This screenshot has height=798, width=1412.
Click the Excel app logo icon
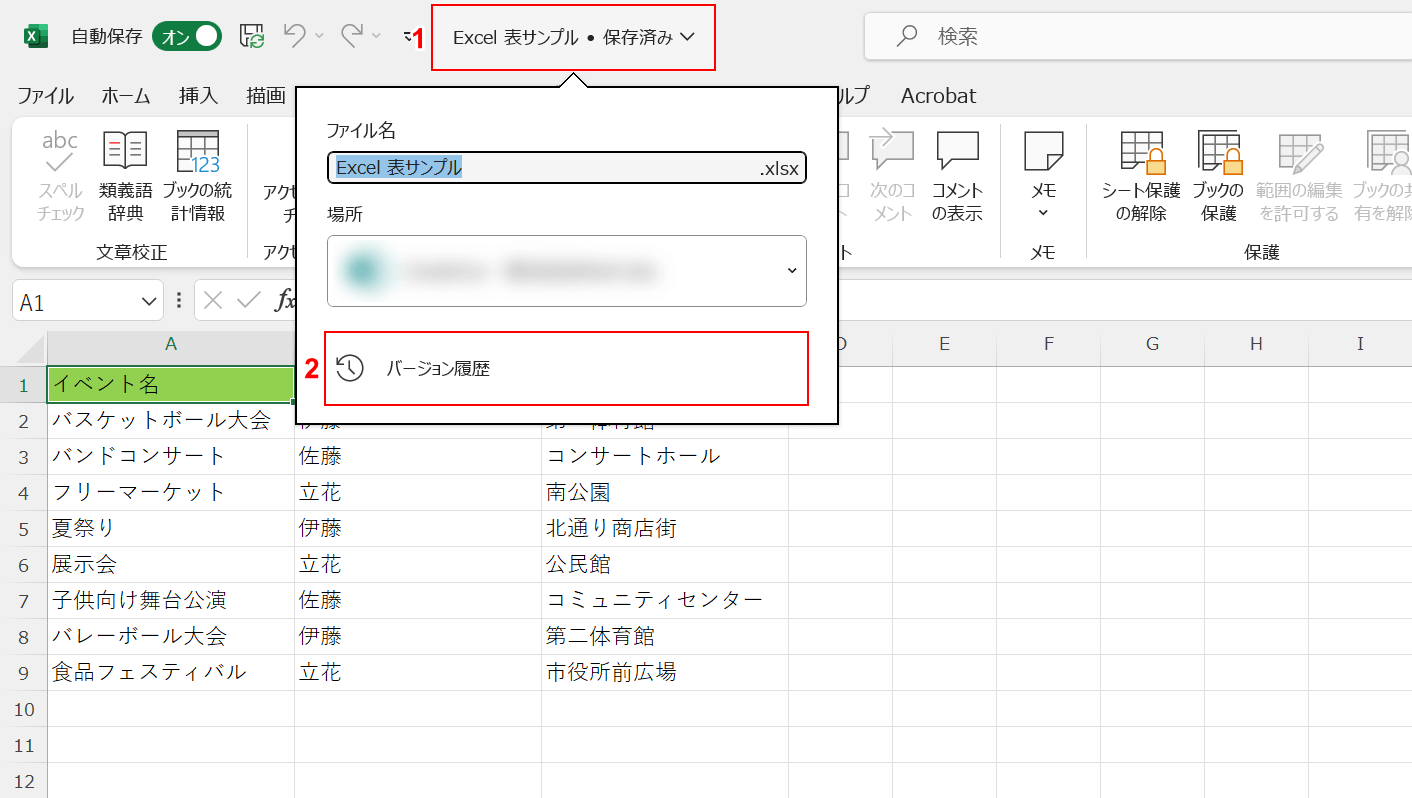tap(37, 36)
